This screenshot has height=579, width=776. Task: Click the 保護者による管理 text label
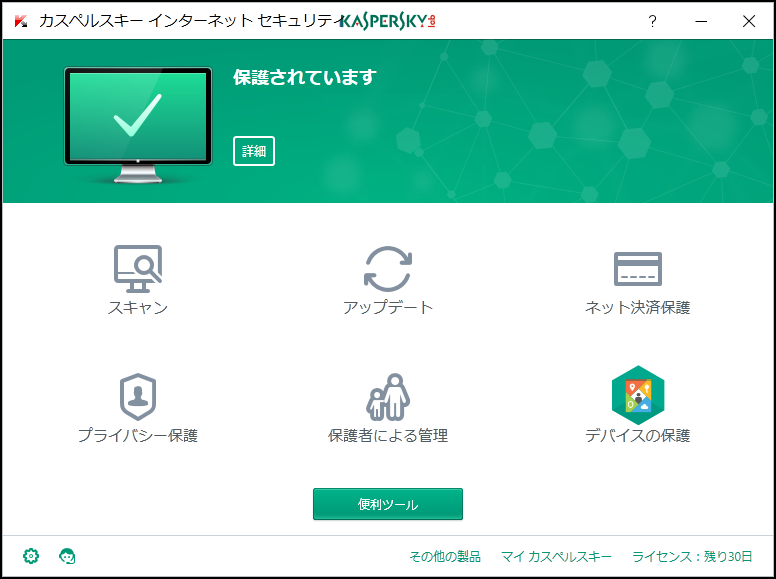tap(388, 435)
